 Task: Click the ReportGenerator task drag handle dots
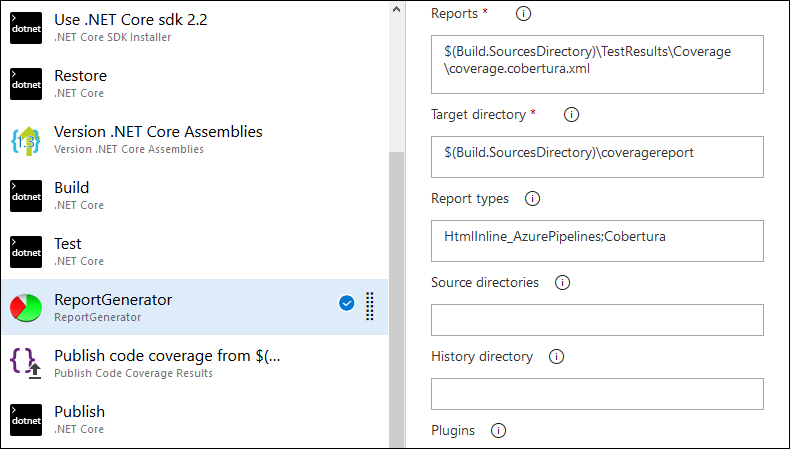coord(370,306)
